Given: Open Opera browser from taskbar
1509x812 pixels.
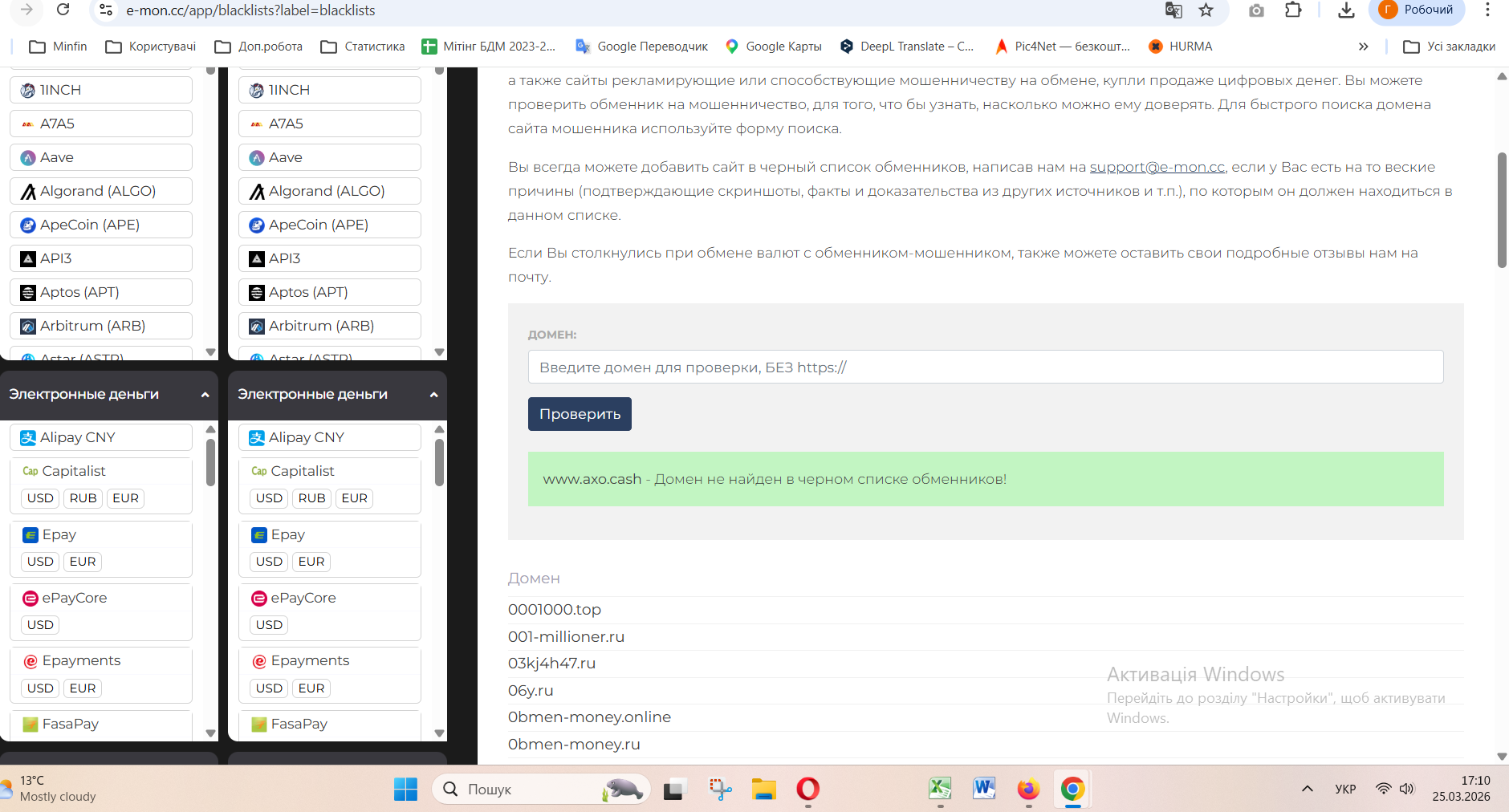Looking at the screenshot, I should (x=807, y=790).
